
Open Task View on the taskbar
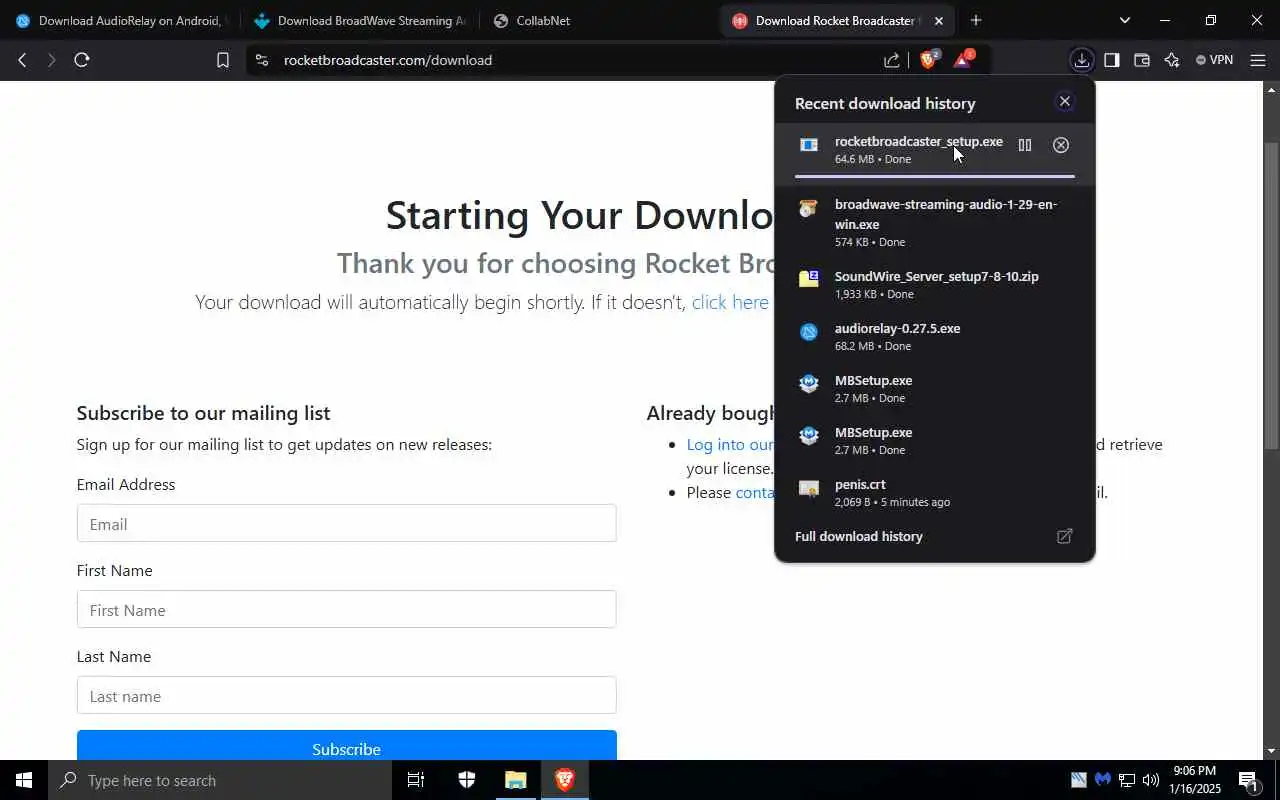coord(416,780)
